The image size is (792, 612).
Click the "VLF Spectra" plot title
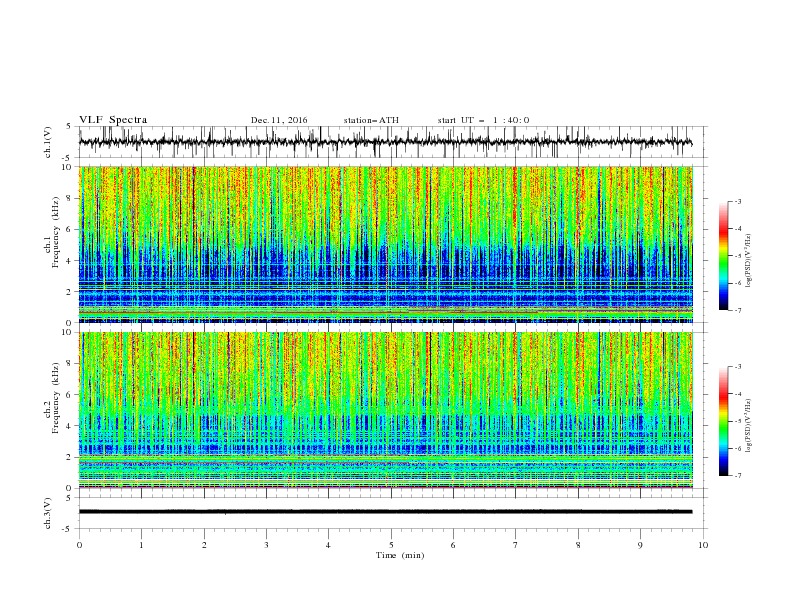tap(113, 120)
